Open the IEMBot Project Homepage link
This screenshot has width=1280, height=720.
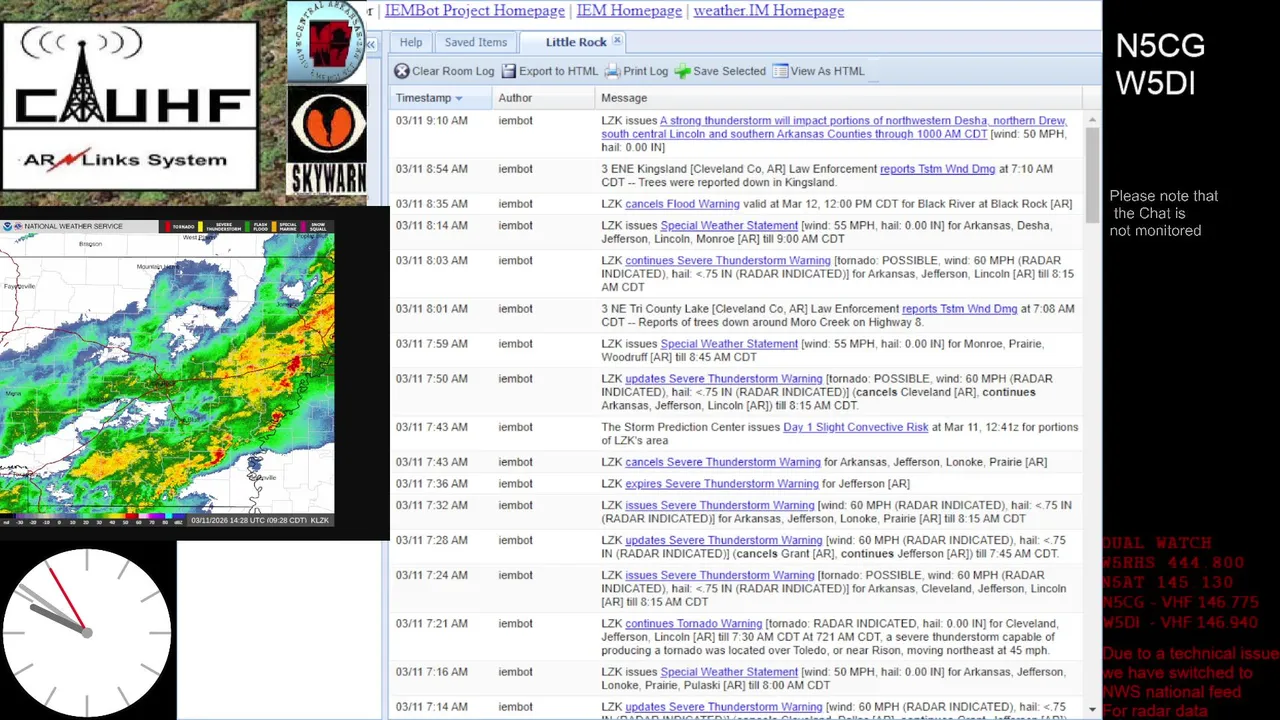click(x=475, y=11)
